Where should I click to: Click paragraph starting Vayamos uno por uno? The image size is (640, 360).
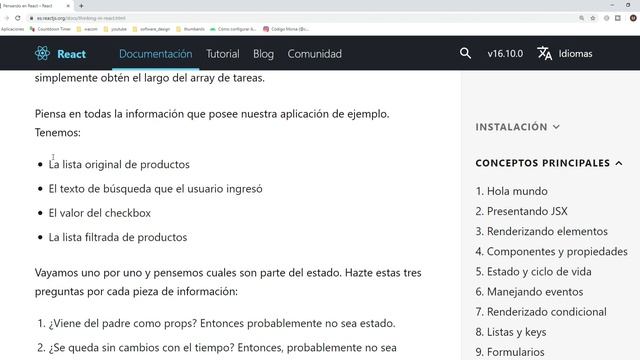[x=228, y=282]
